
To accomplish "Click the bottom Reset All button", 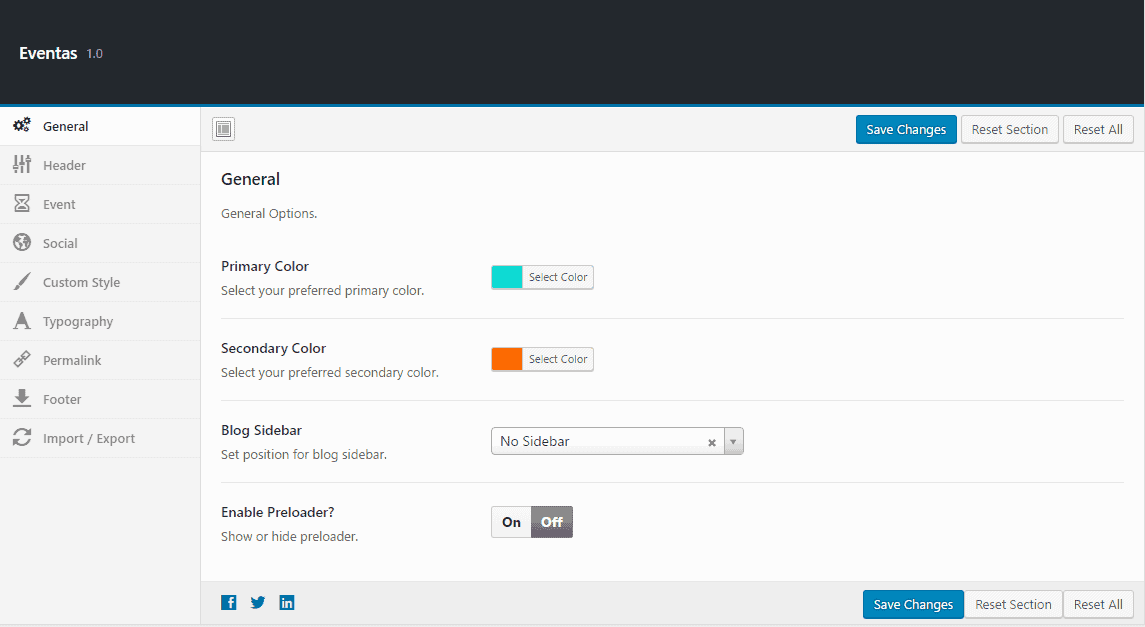I will (1098, 604).
